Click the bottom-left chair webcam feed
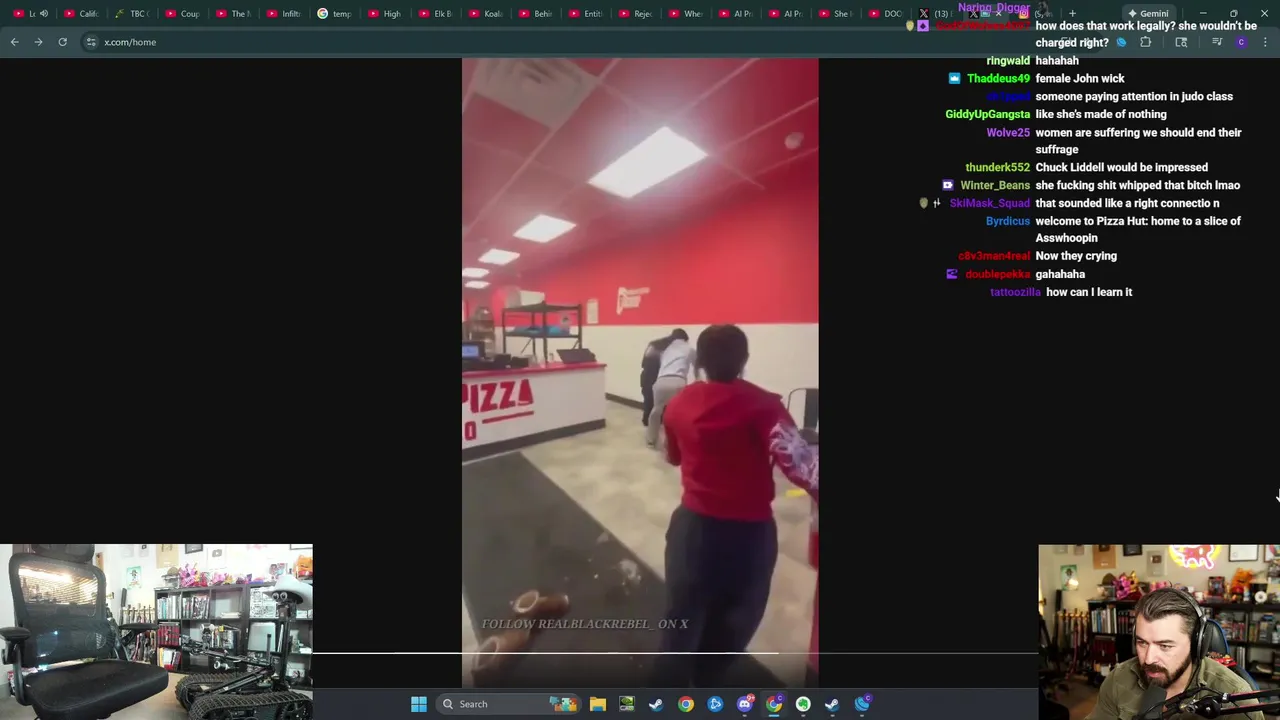This screenshot has width=1280, height=720. pyautogui.click(x=156, y=632)
